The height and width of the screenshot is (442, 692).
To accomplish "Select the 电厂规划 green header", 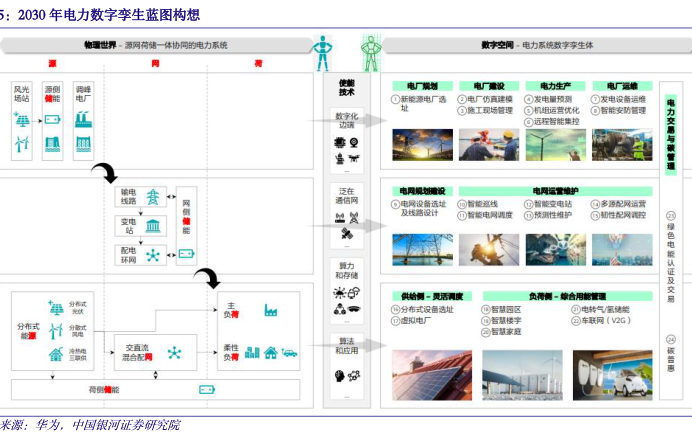I will coord(422,86).
